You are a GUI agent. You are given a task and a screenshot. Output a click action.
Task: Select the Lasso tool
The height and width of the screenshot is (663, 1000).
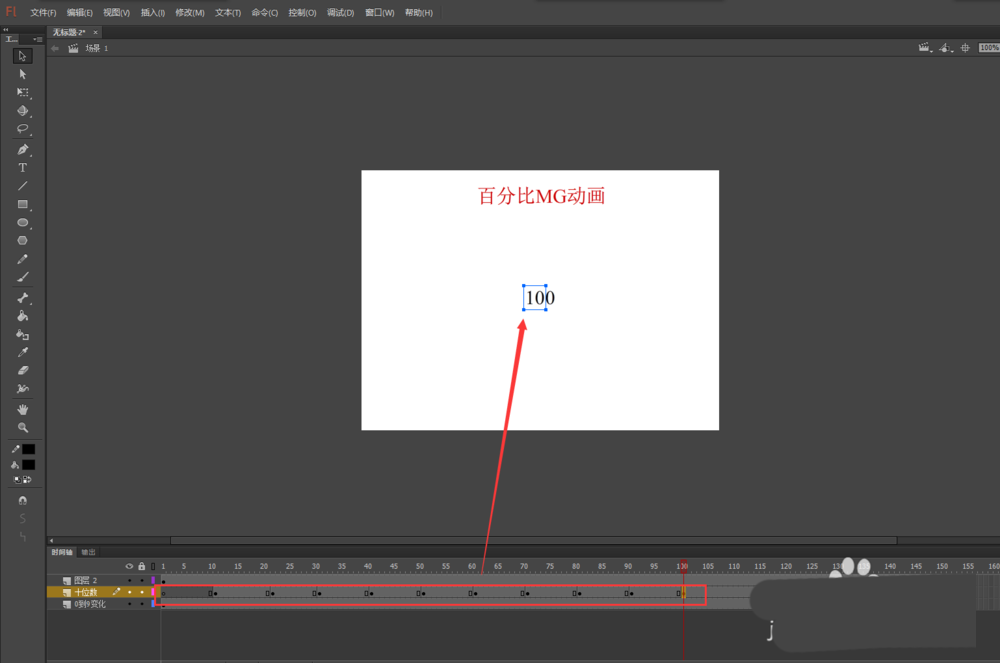pyautogui.click(x=22, y=129)
